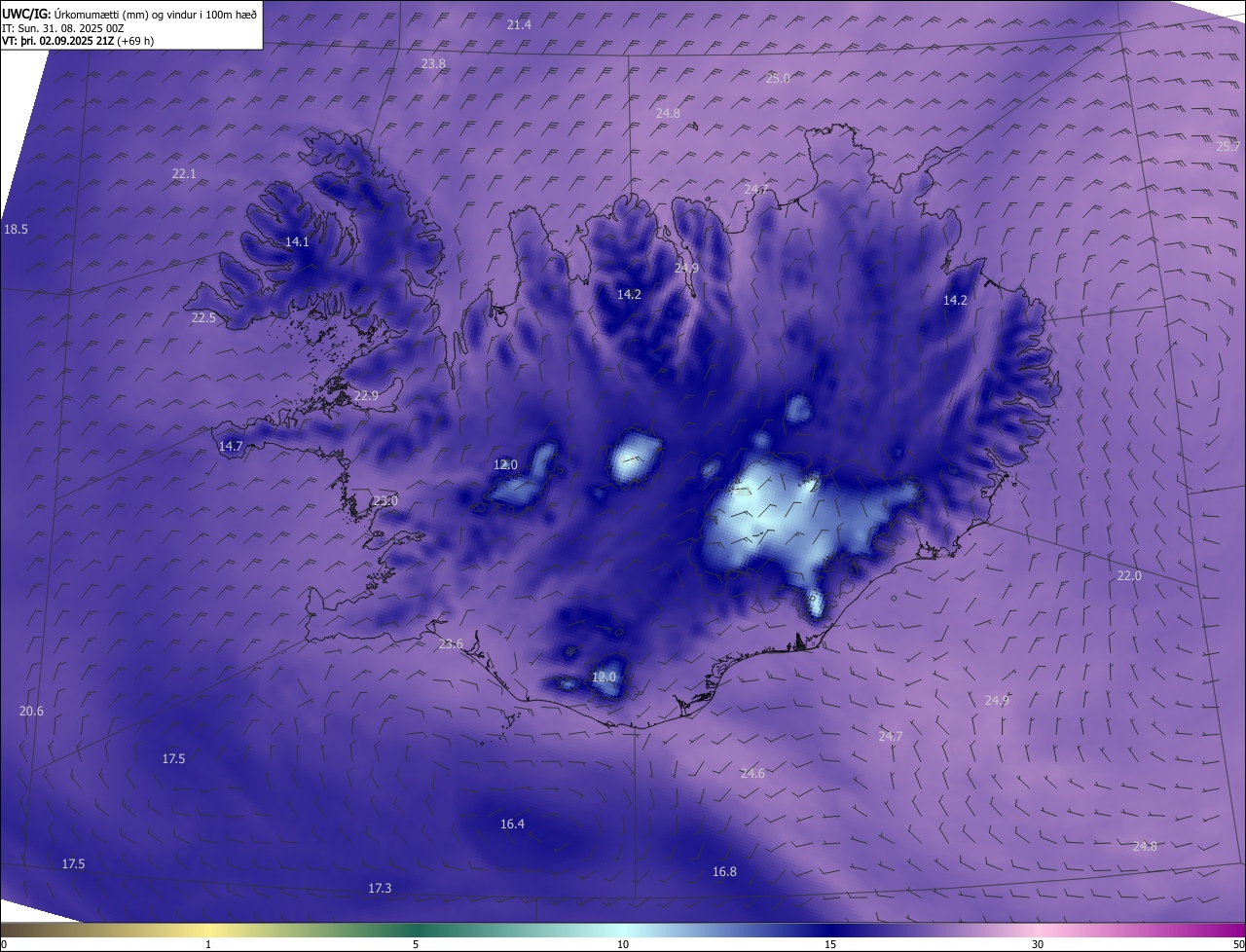The height and width of the screenshot is (952, 1246).
Task: Select the 22.1 value label
Action: [184, 173]
